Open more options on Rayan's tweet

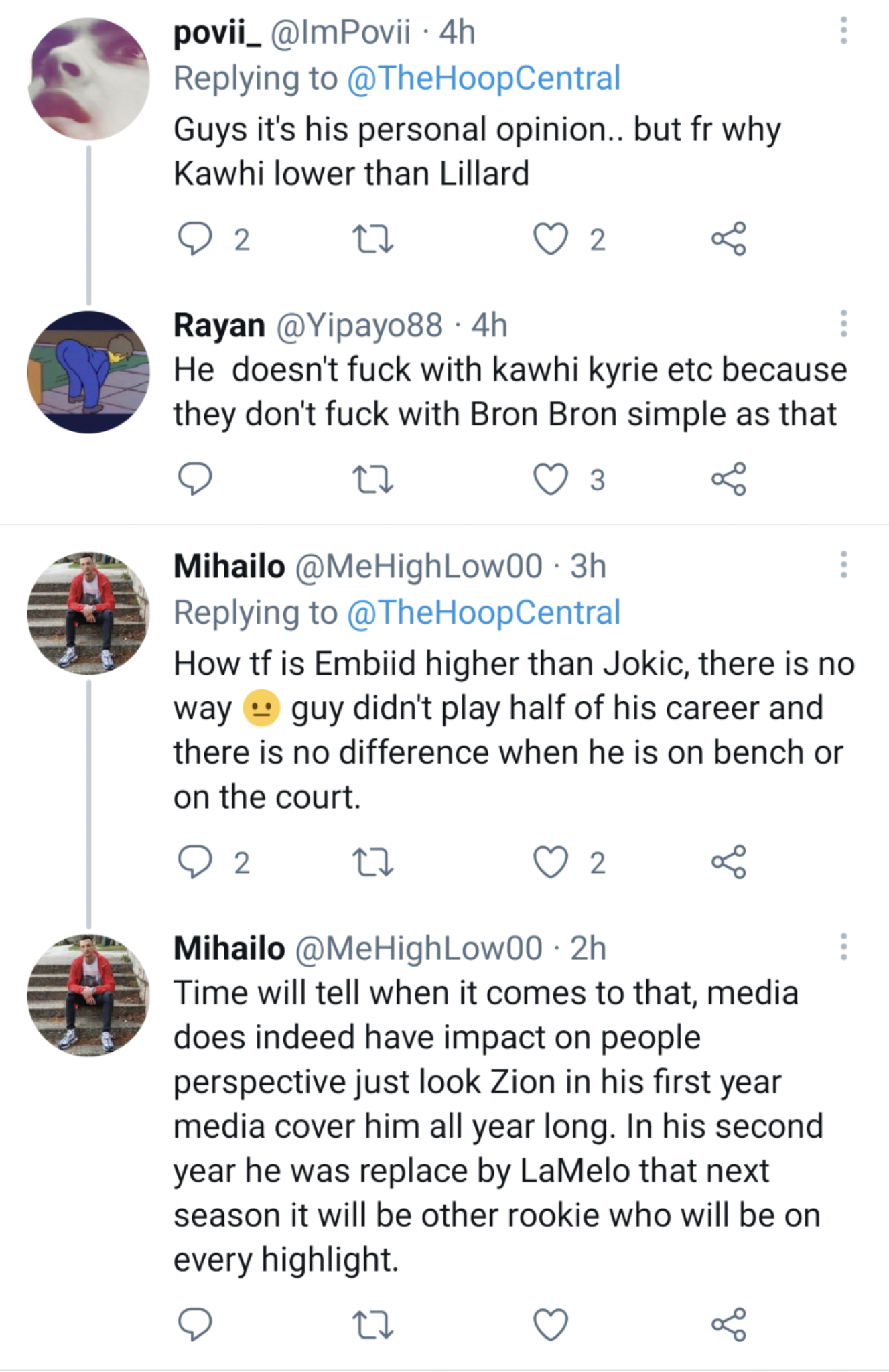[x=843, y=324]
